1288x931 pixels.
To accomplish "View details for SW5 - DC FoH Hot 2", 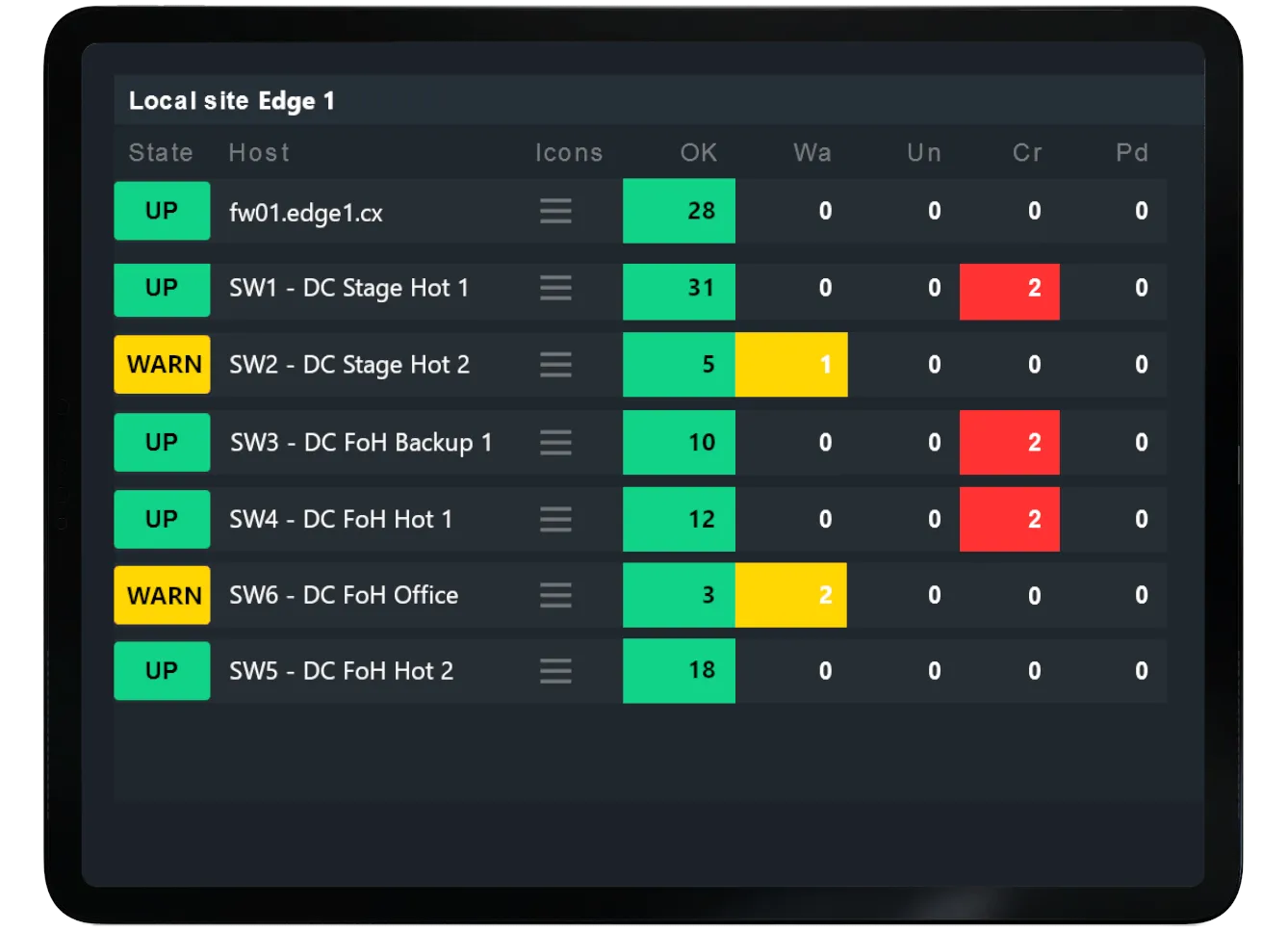I will point(341,670).
